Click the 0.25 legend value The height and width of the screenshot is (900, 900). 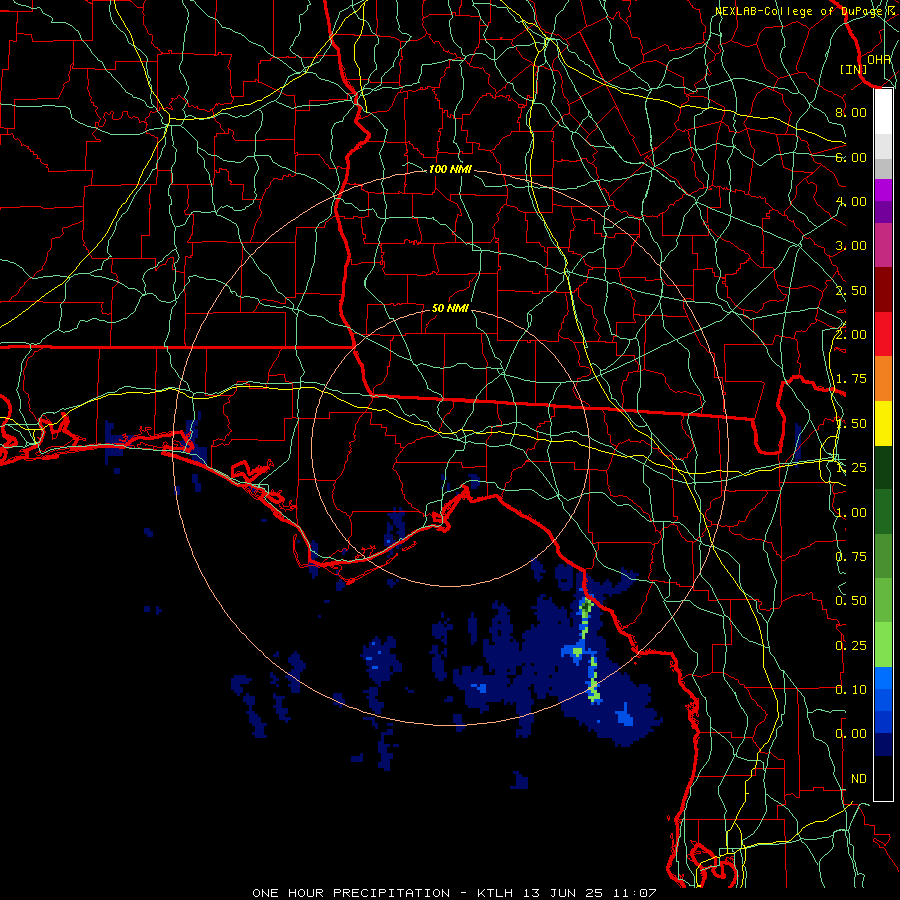[x=851, y=646]
